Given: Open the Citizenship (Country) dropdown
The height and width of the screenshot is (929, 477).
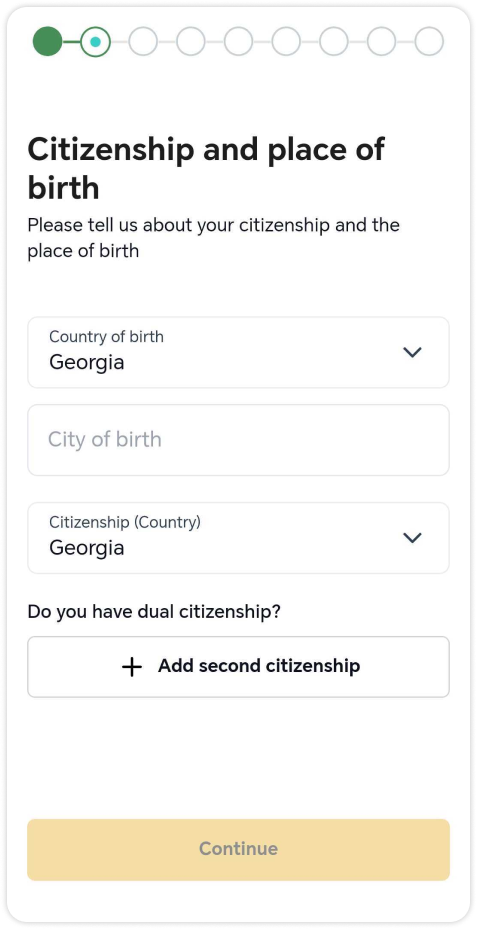Looking at the screenshot, I should pos(238,538).
